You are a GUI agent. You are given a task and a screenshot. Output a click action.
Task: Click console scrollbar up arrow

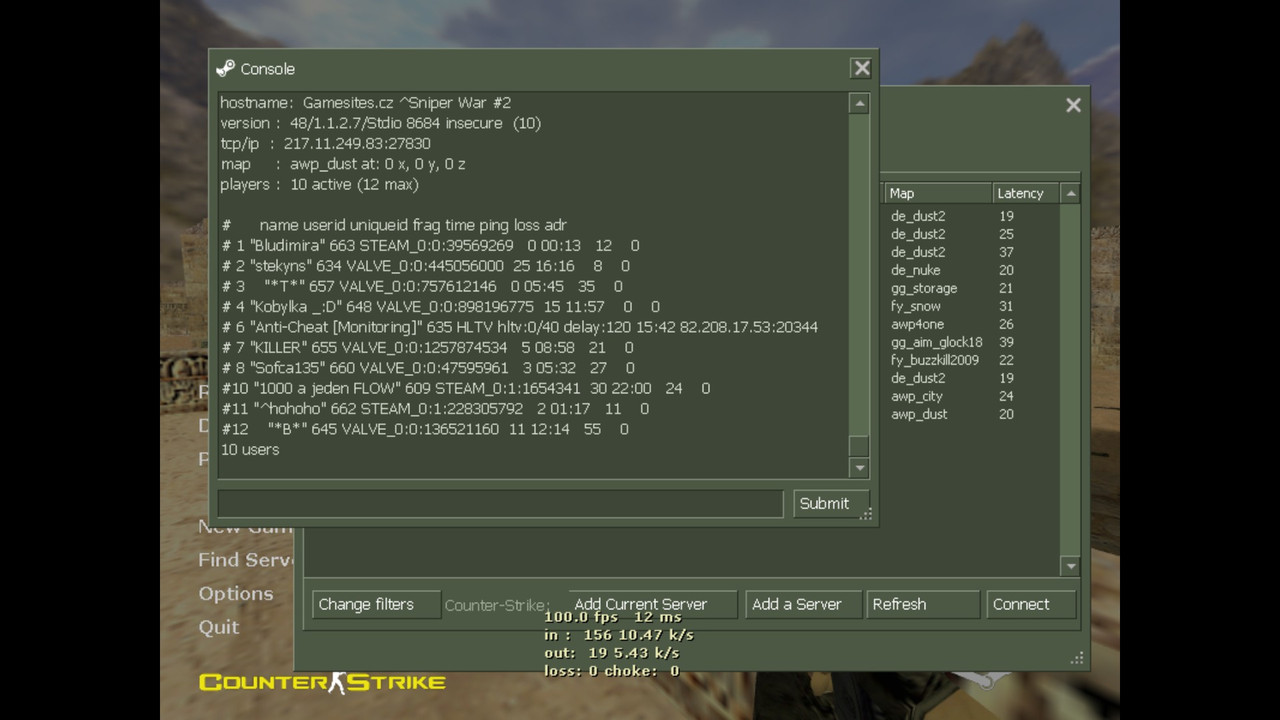(x=859, y=103)
